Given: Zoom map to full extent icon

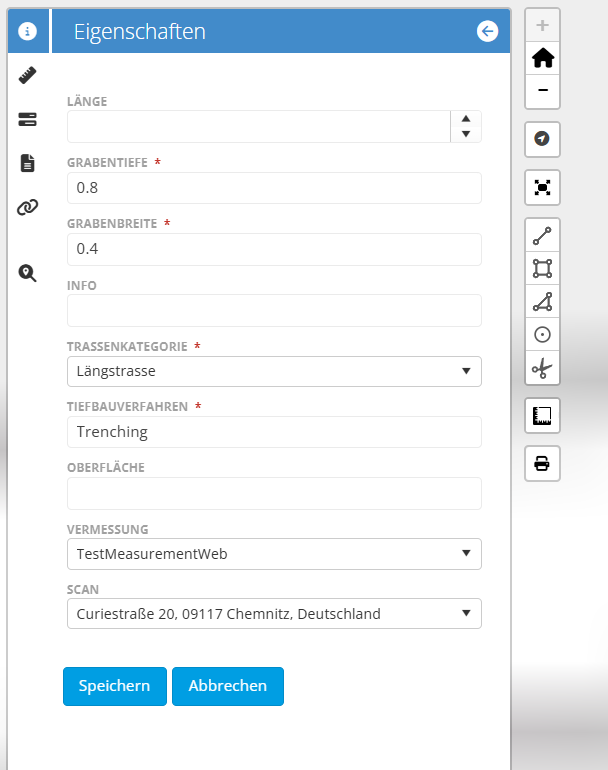Looking at the screenshot, I should 542,187.
